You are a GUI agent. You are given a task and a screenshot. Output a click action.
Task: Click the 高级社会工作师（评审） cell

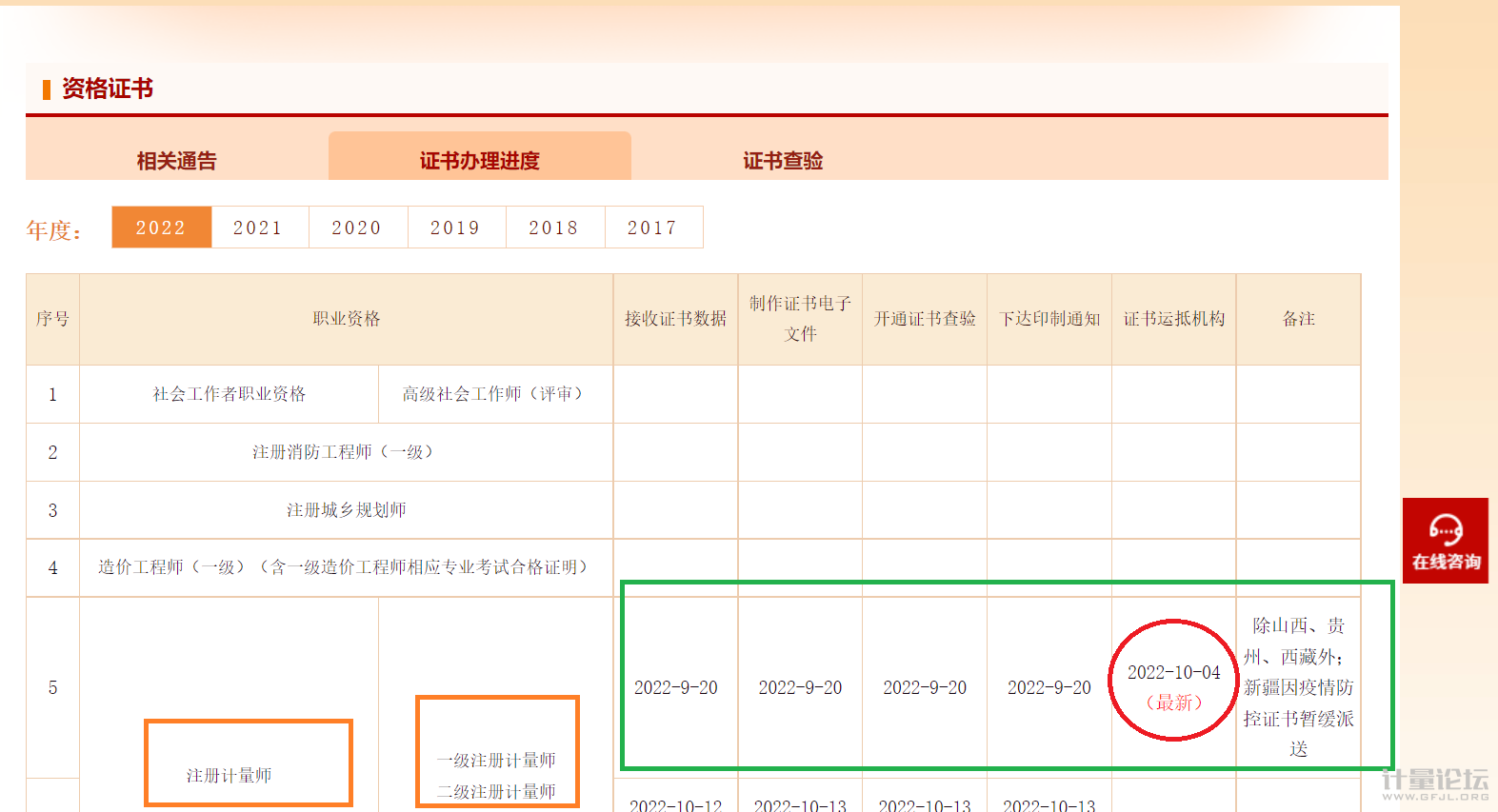[x=495, y=394]
